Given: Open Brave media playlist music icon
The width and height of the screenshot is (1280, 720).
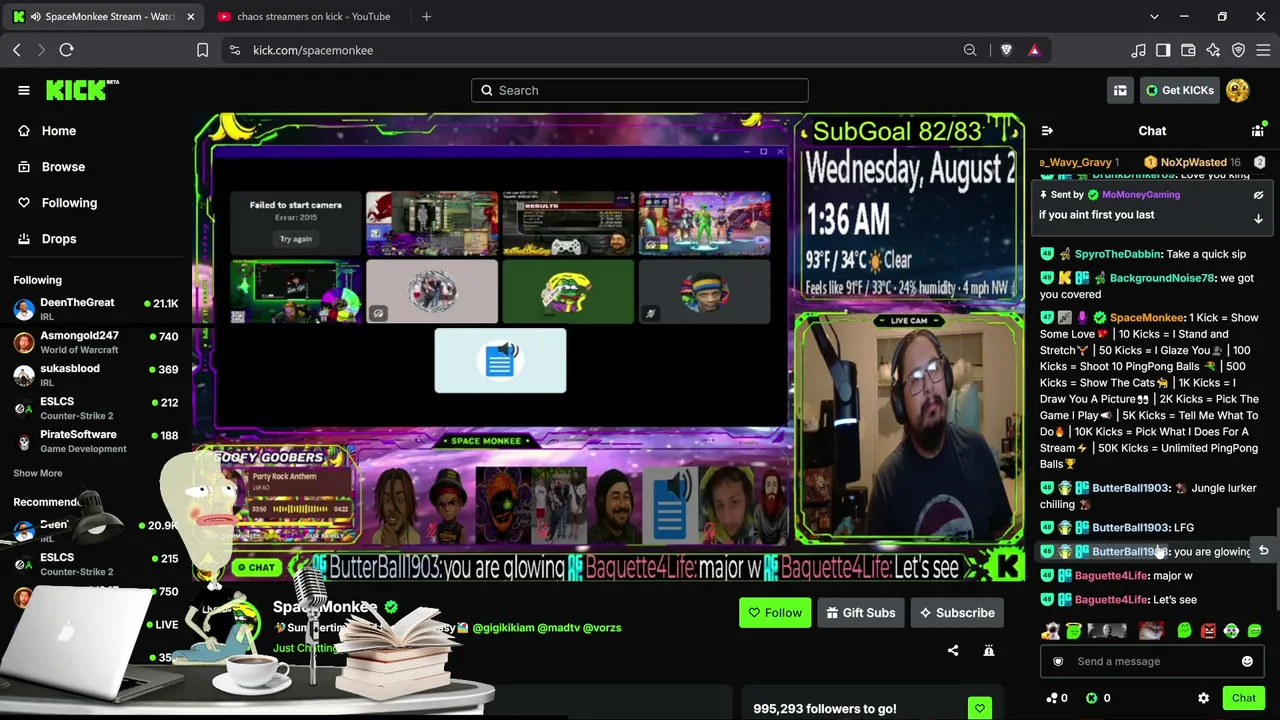Looking at the screenshot, I should pos(1138,50).
